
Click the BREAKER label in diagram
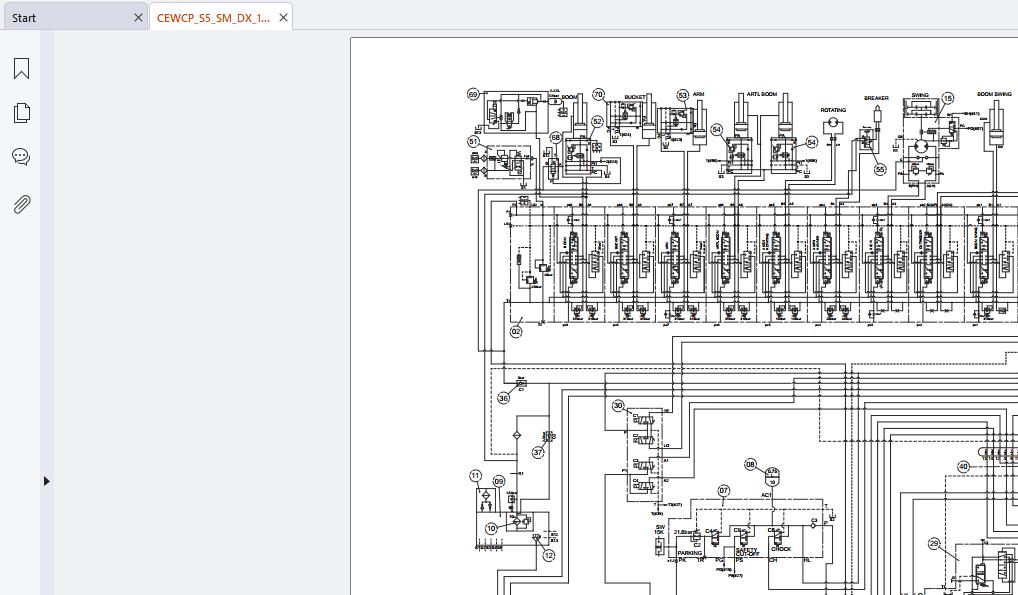[876, 98]
